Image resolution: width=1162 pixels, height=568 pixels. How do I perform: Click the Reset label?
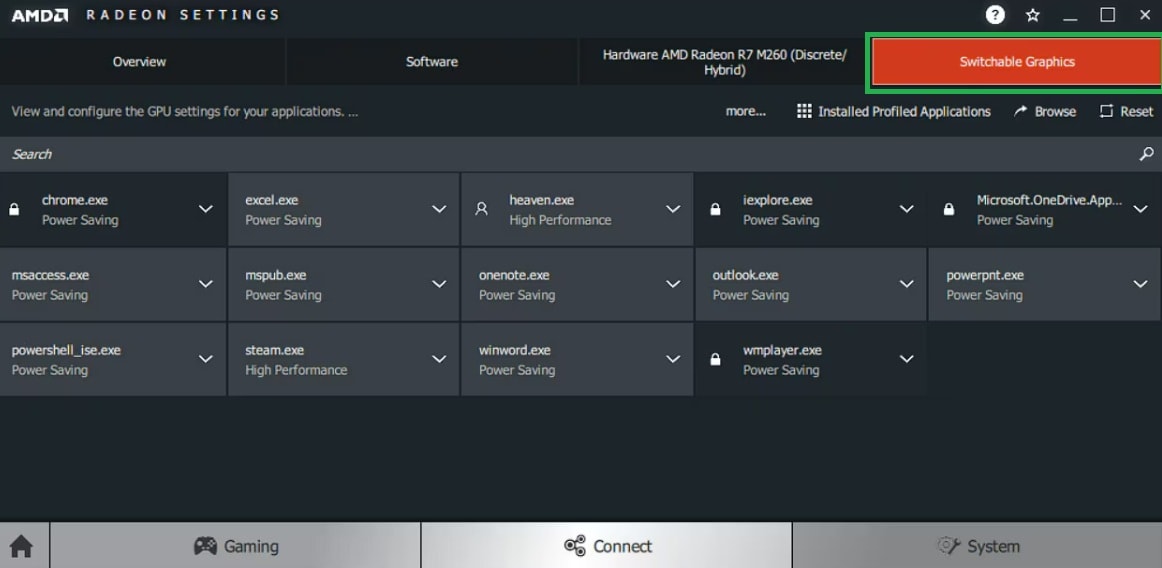click(1137, 111)
